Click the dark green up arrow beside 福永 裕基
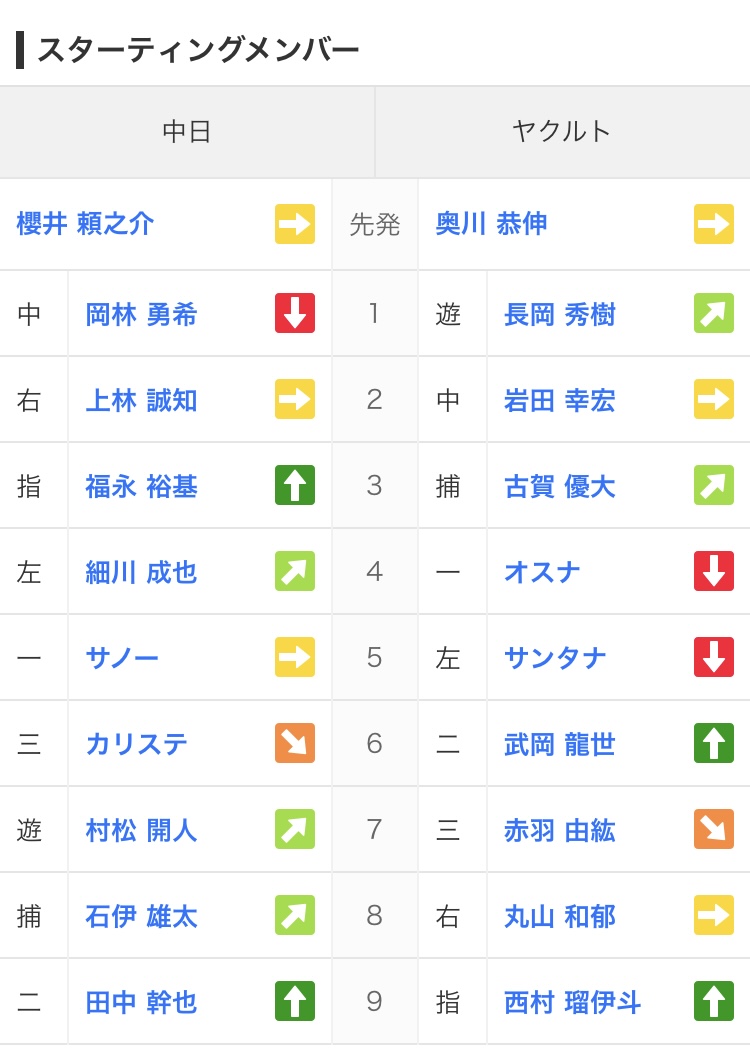750x1055 pixels. coord(295,485)
